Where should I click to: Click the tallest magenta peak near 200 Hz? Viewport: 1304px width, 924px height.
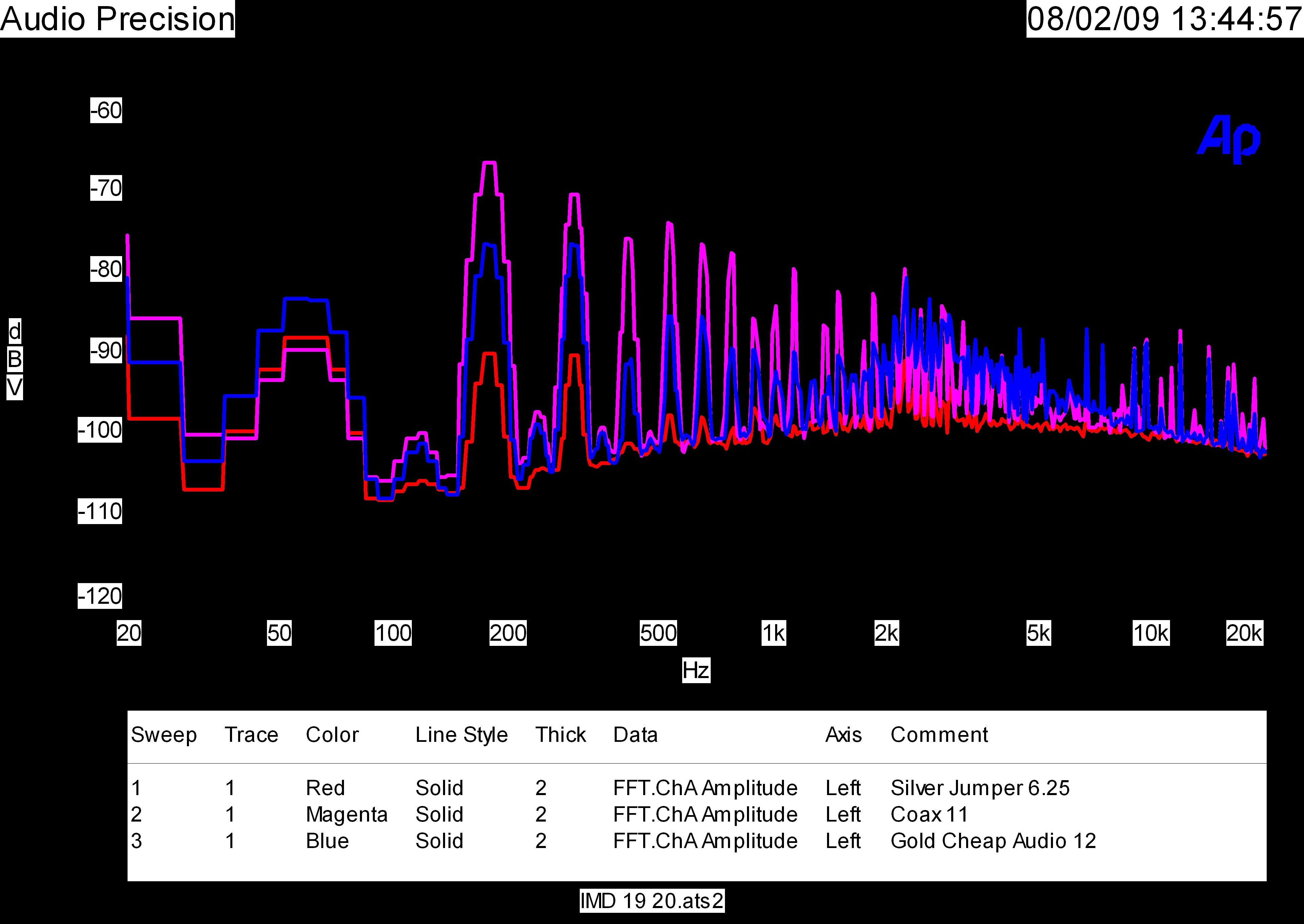coord(489,163)
